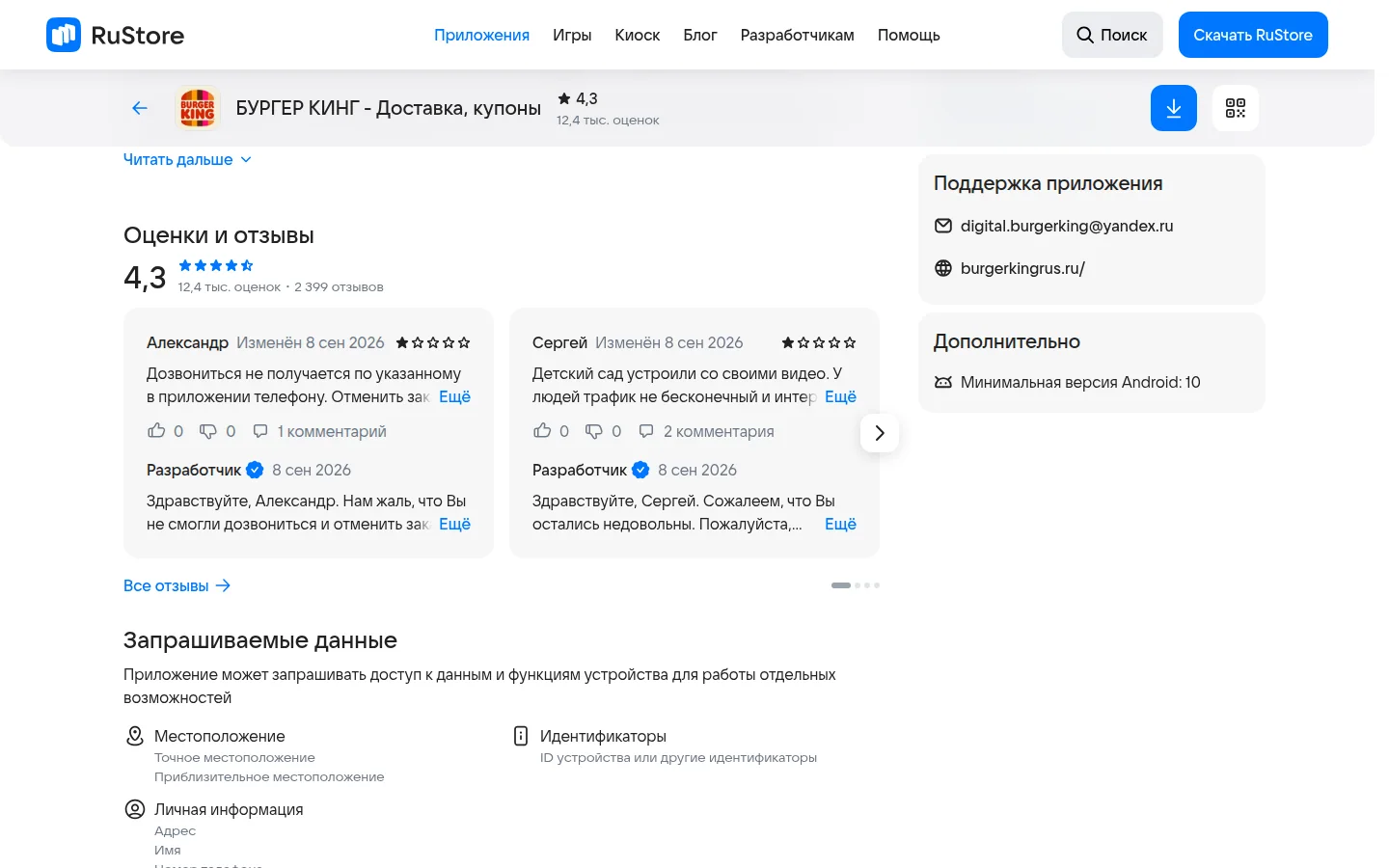The image size is (1389, 868).
Task: Click the one-star rating on Александр's review
Action: click(433, 342)
